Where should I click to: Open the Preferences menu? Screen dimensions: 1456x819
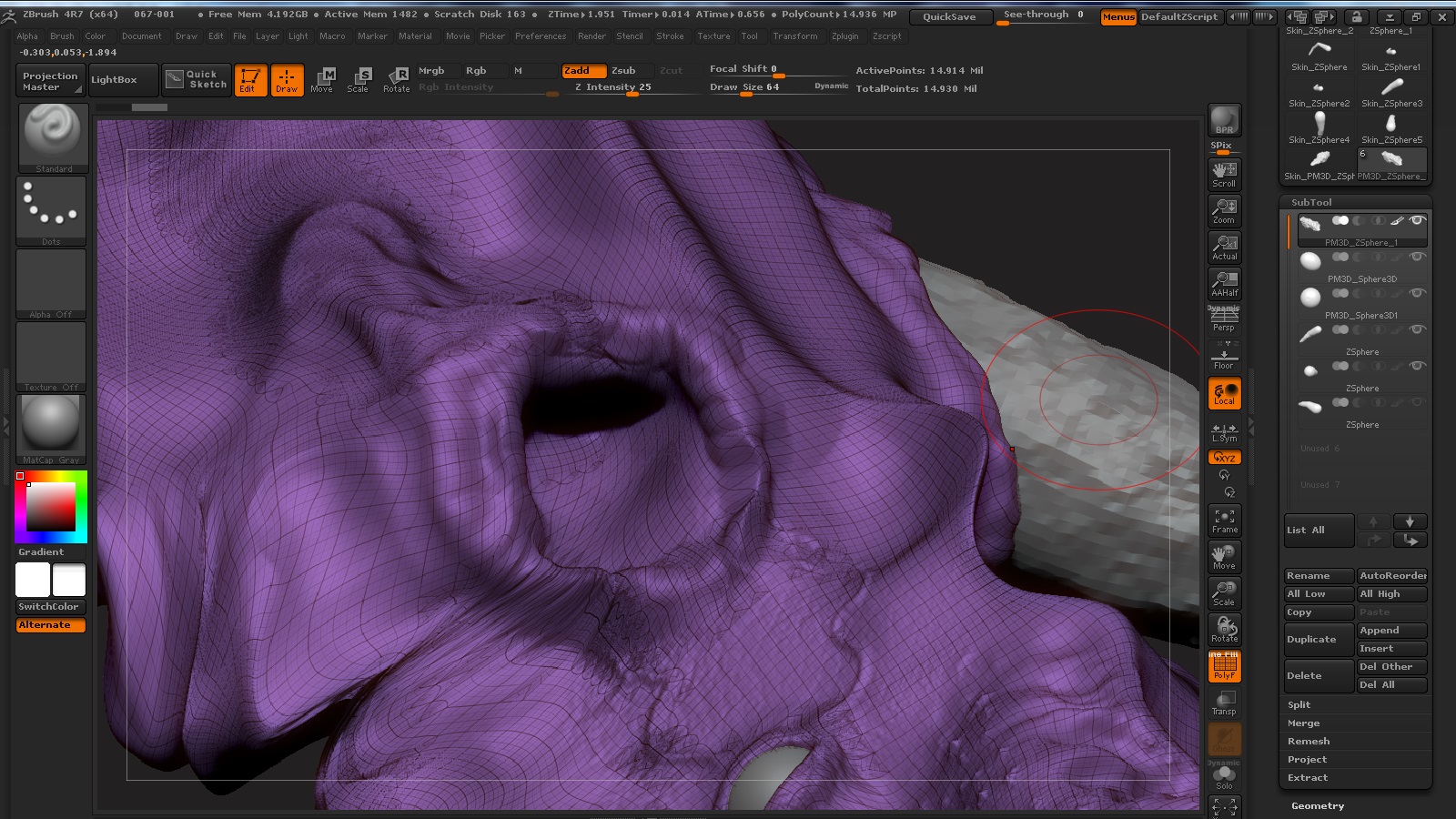click(541, 36)
